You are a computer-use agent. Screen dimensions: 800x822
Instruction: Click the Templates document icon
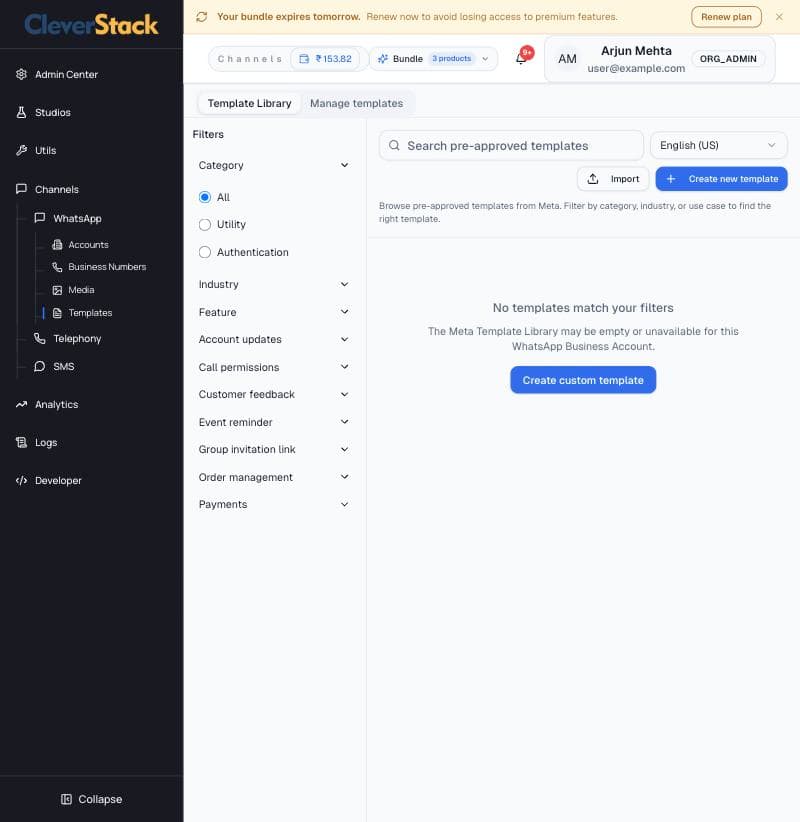57,313
